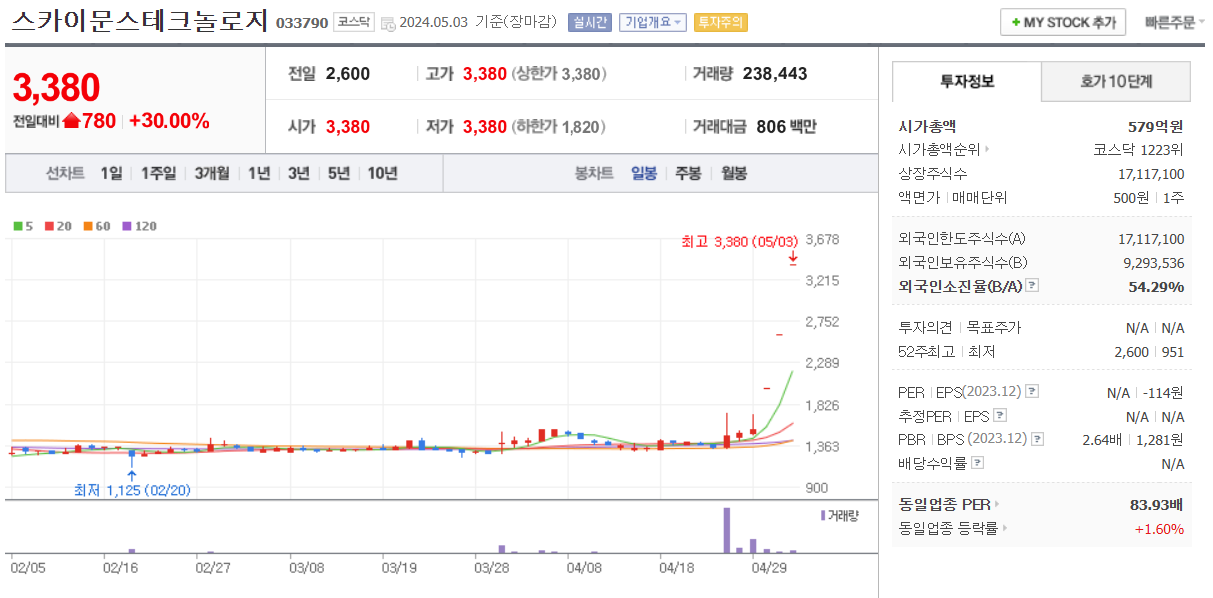Click the purple 거래량 legend marker

point(823,516)
